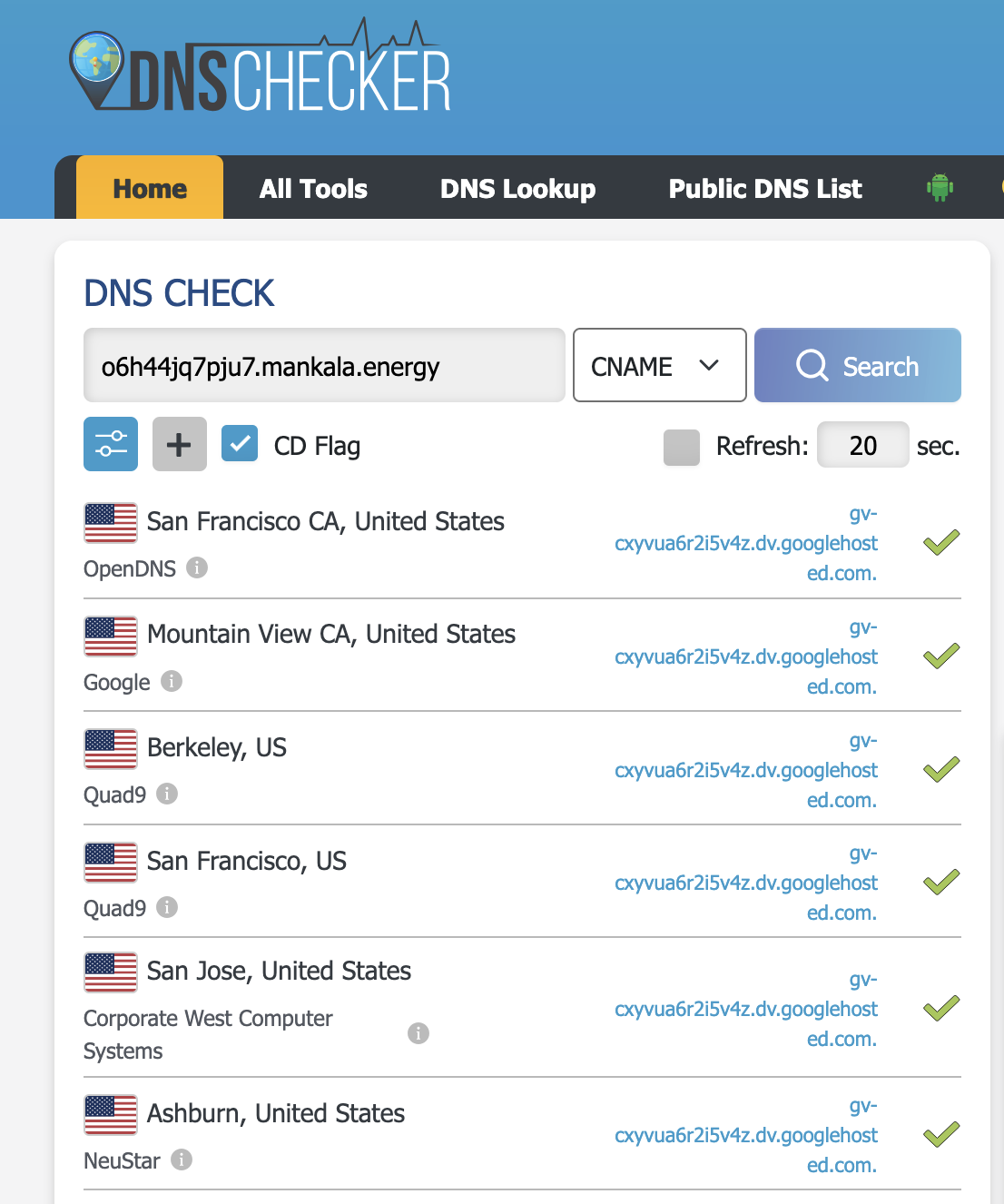Open the DNS settings sliders icon
This screenshot has width=1004, height=1204.
click(111, 444)
